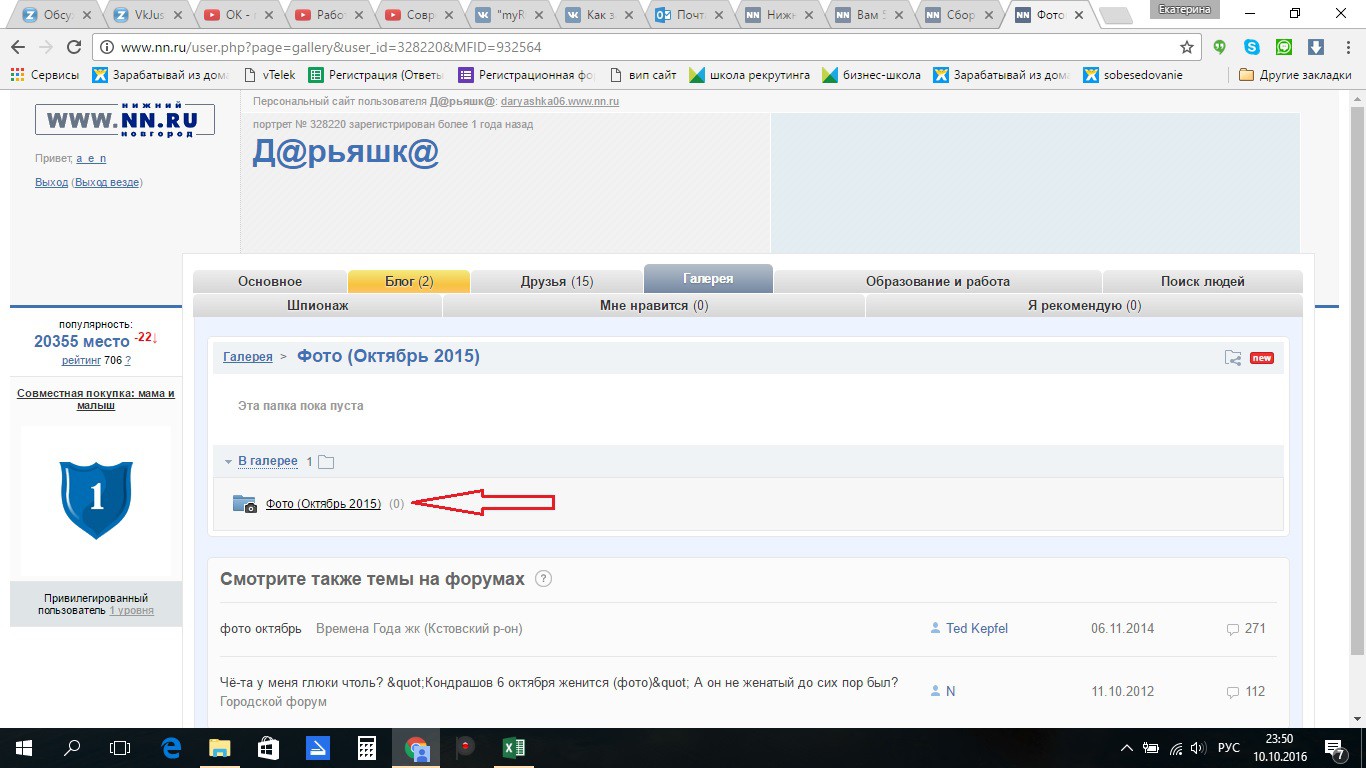The width and height of the screenshot is (1366, 768).
Task: Open Excel from the Windows taskbar
Action: (514, 747)
